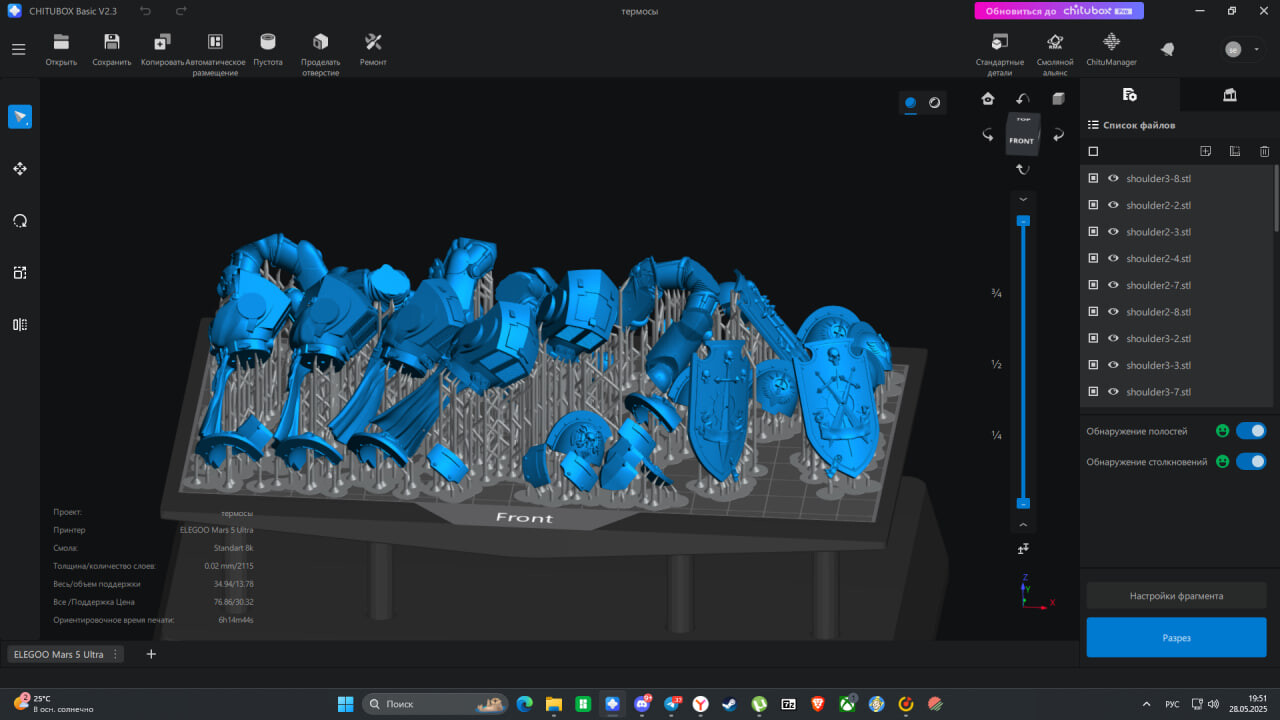Open ChituManager from the top toolbar
Viewport: 1280px width, 720px height.
[x=1111, y=49]
